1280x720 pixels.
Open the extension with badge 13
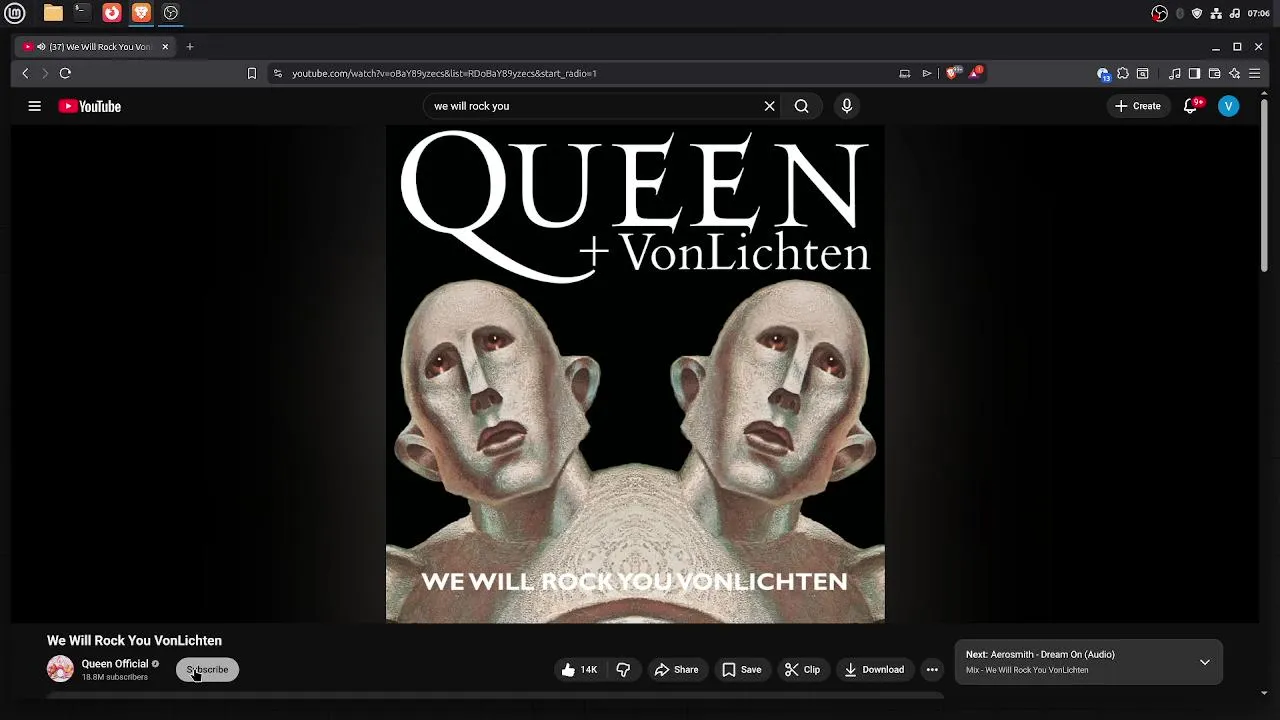[1104, 74]
